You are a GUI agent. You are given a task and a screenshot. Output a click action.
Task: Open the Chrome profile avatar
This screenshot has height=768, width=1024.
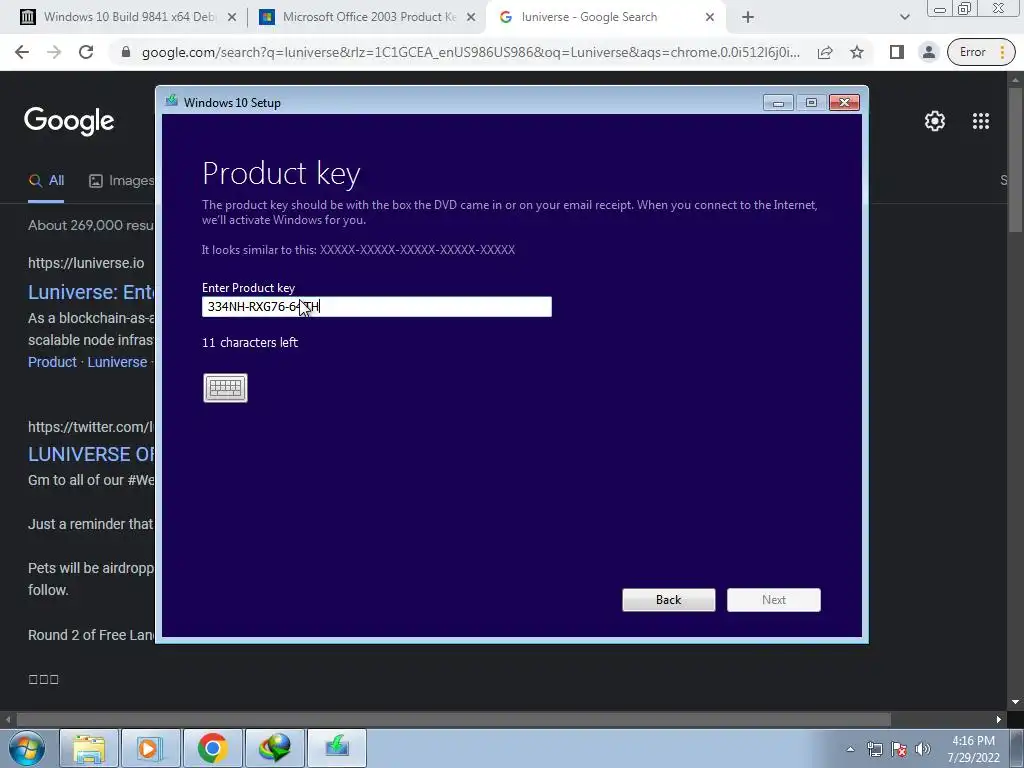(x=928, y=52)
